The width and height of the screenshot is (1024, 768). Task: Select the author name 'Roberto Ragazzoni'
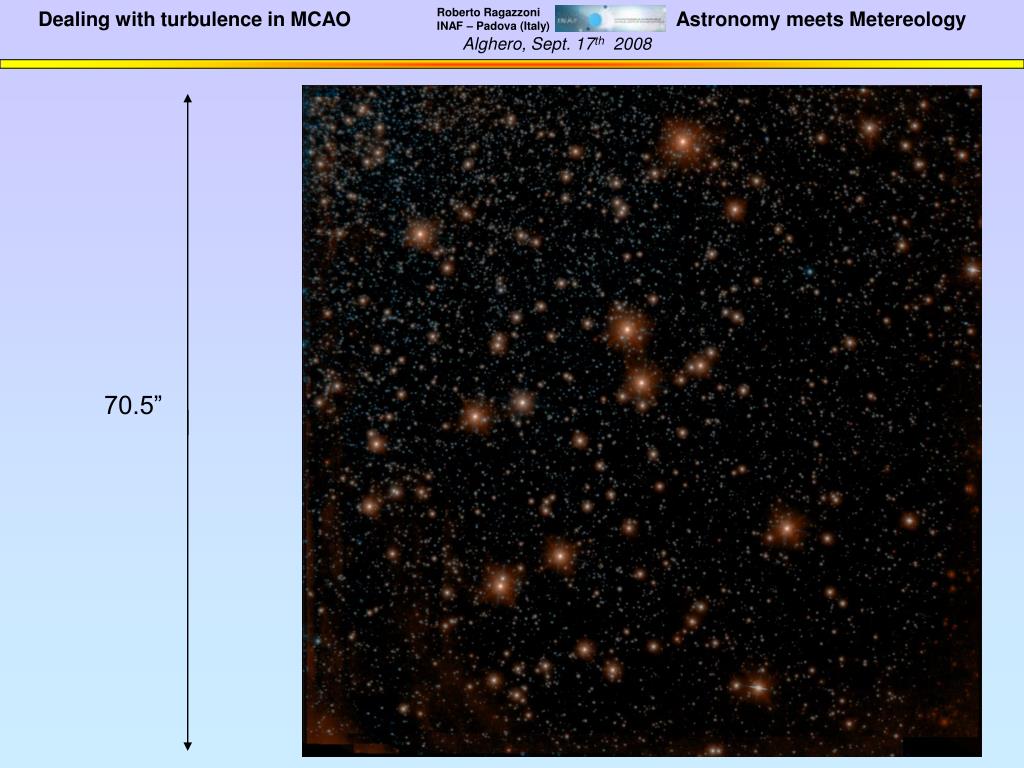tap(488, 12)
